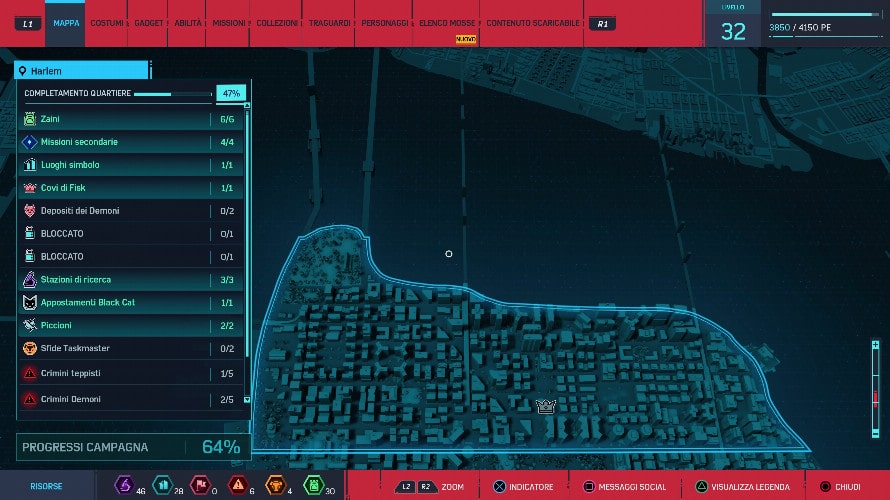Click the Messaggi Social button

[624, 487]
